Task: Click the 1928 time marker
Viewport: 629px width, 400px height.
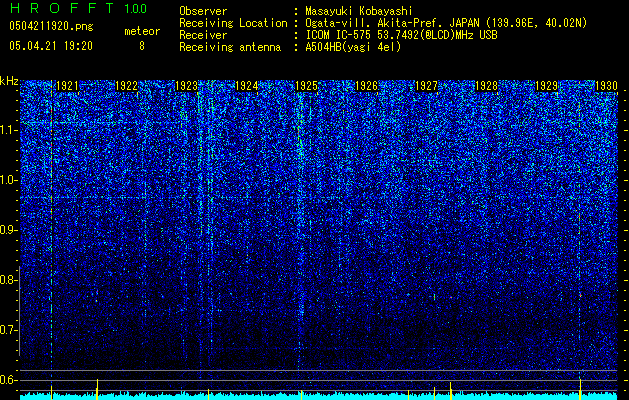Action: (x=487, y=86)
